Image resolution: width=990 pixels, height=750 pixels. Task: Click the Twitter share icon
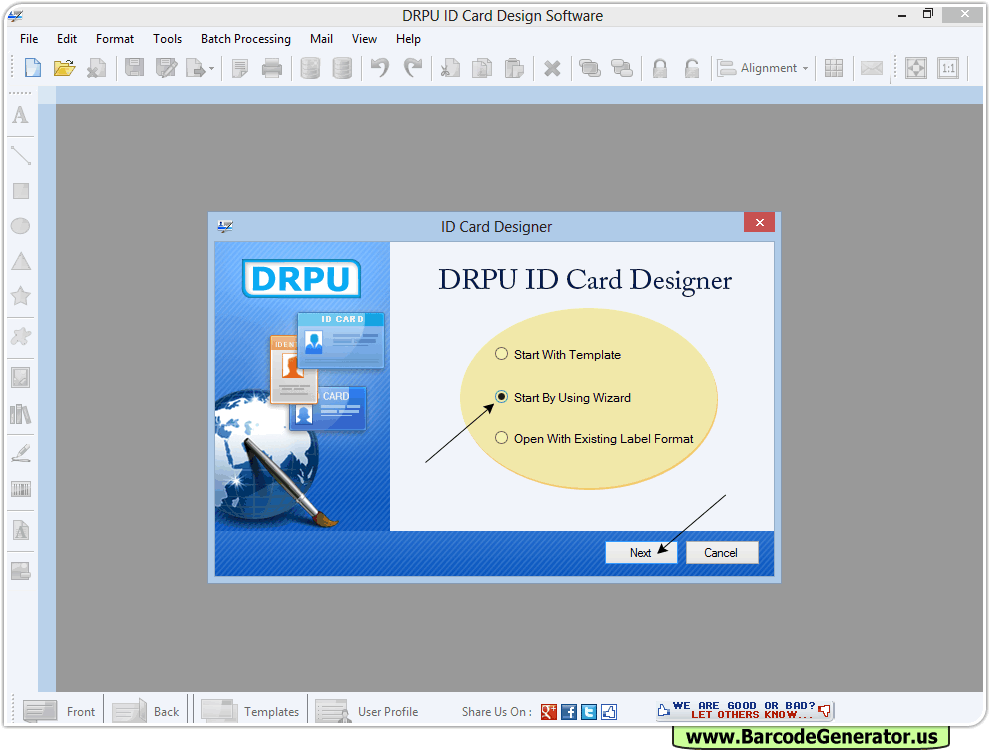588,711
